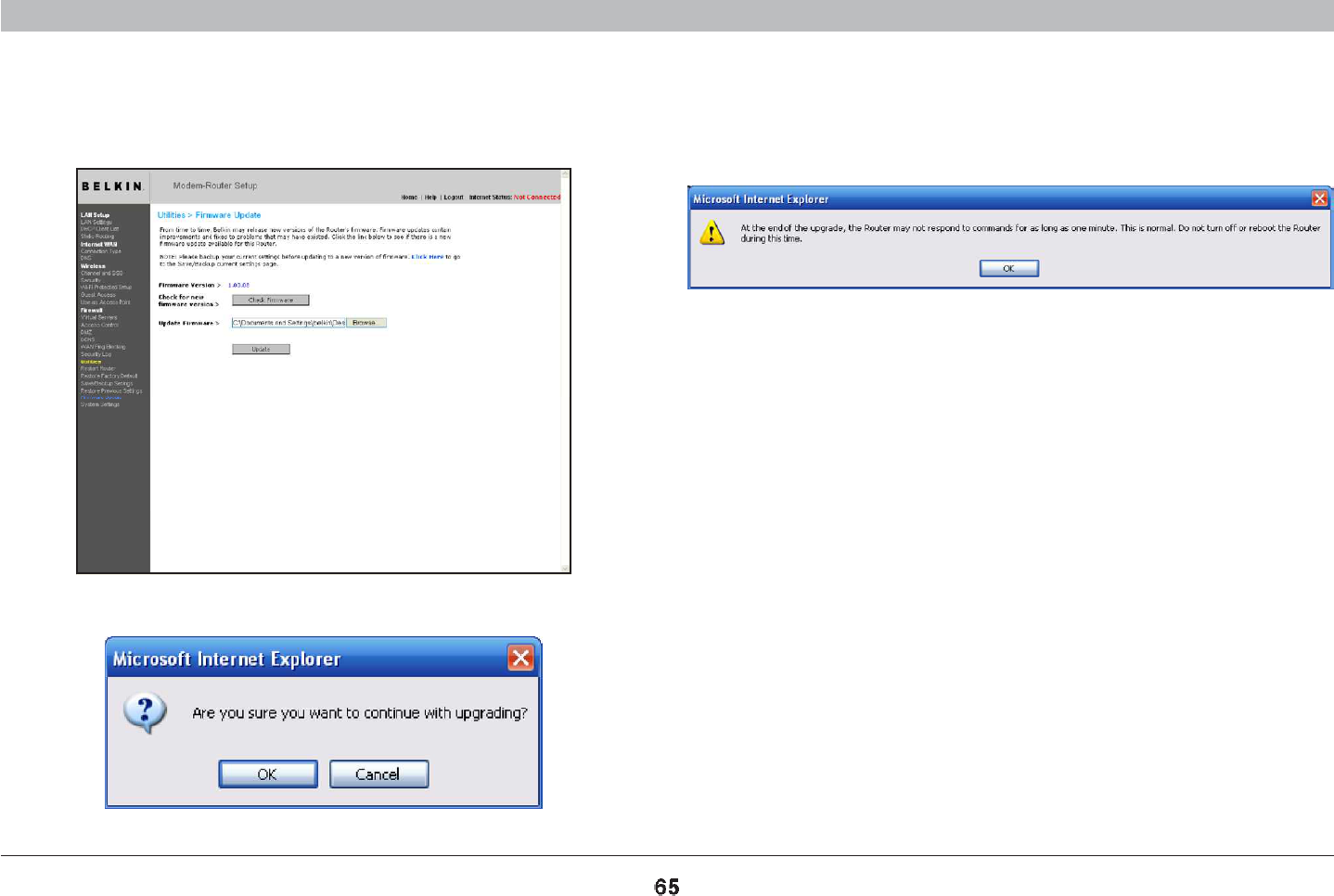Select WAN Ping Blocking in the sidebar

pos(102,347)
